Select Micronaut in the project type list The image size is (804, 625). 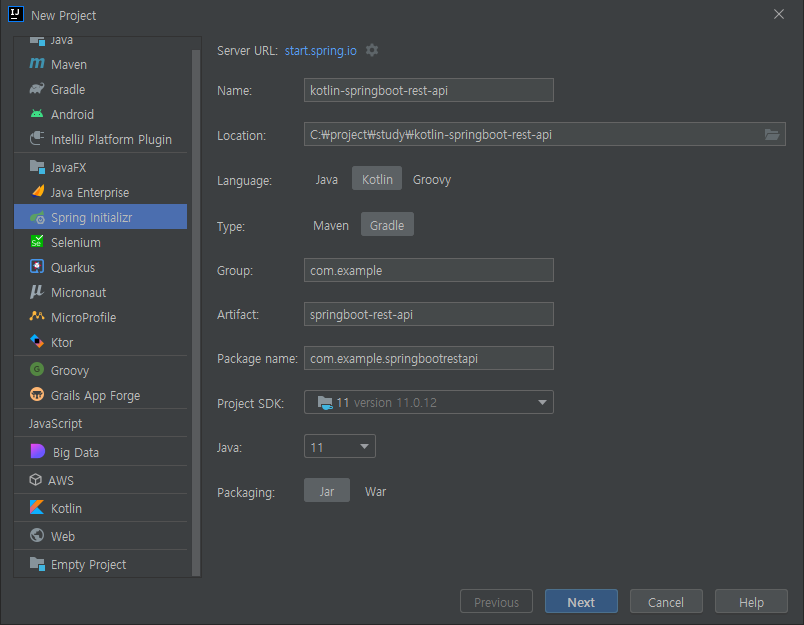[100, 292]
